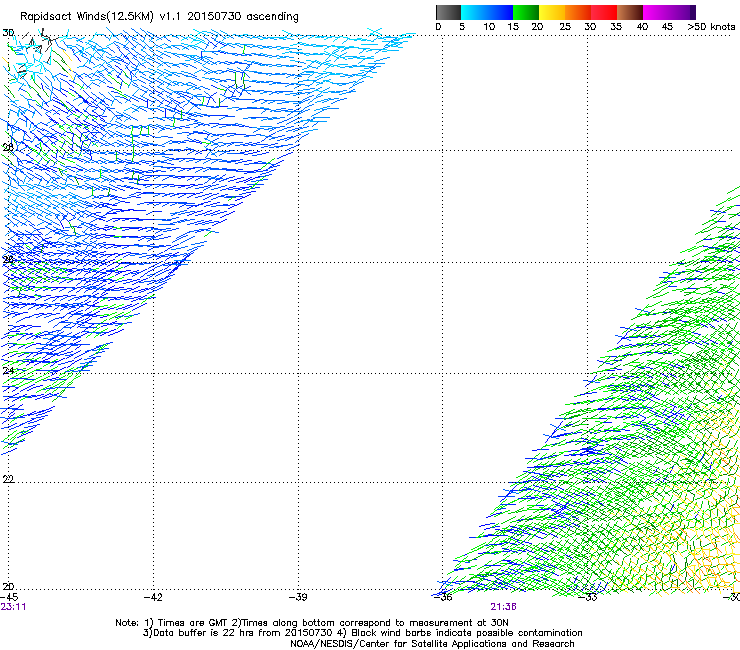Click the red 30-35 knots color segment
This screenshot has height=650, width=740.
604,12
